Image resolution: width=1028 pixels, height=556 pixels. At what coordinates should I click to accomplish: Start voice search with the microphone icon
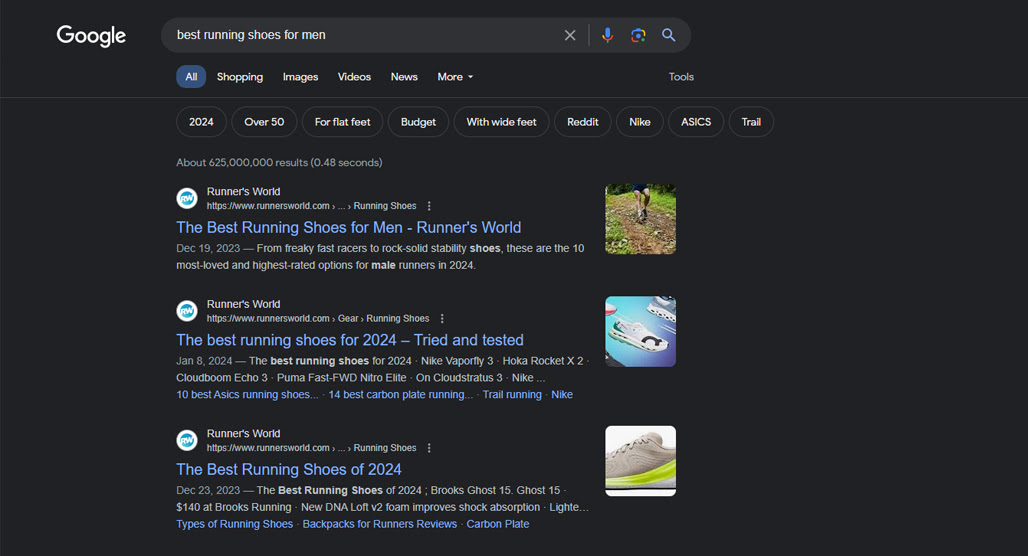click(x=607, y=35)
